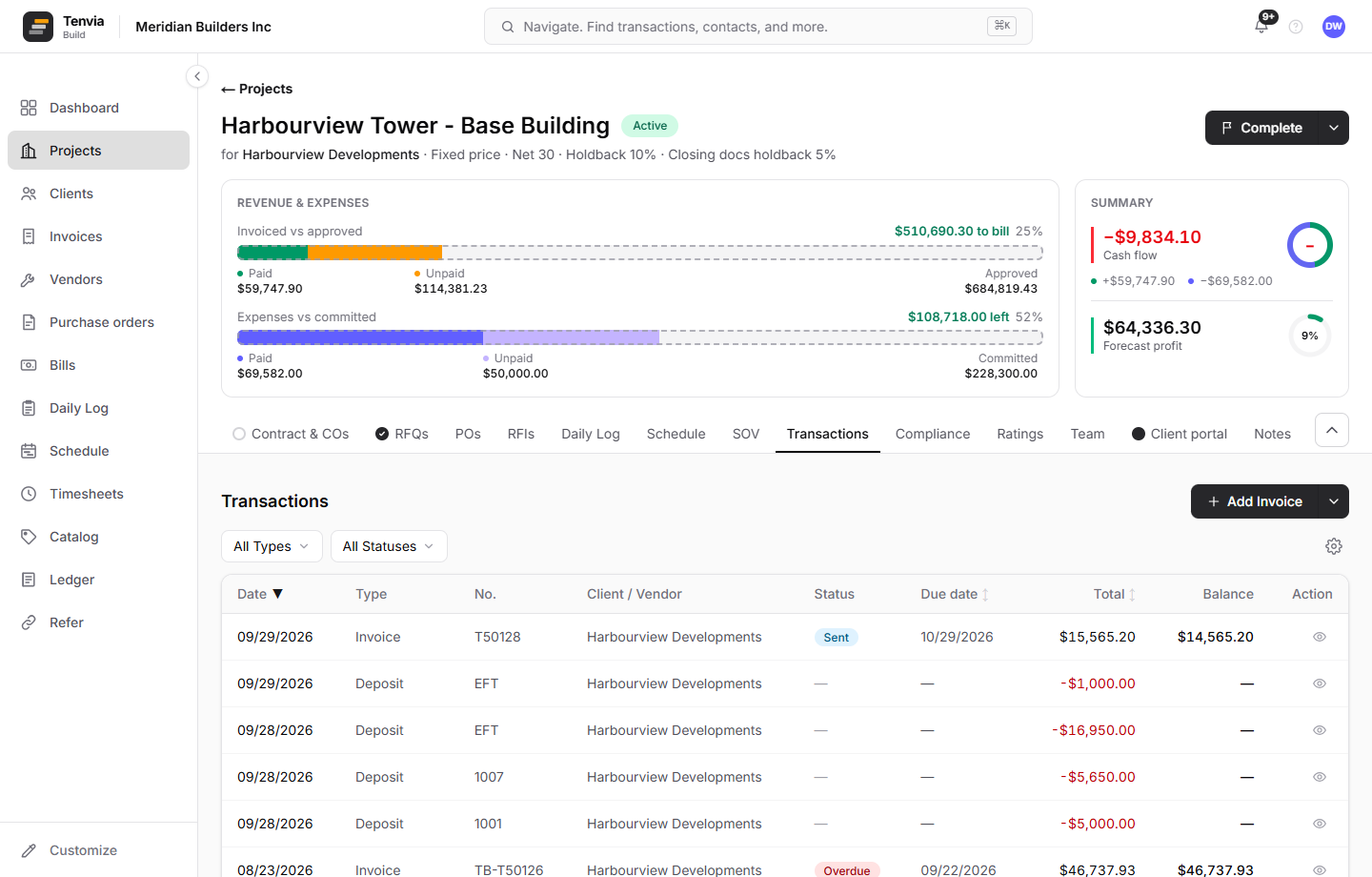Click the Invoiced vs approved progress bar
Image resolution: width=1372 pixels, height=877 pixels.
tap(639, 253)
